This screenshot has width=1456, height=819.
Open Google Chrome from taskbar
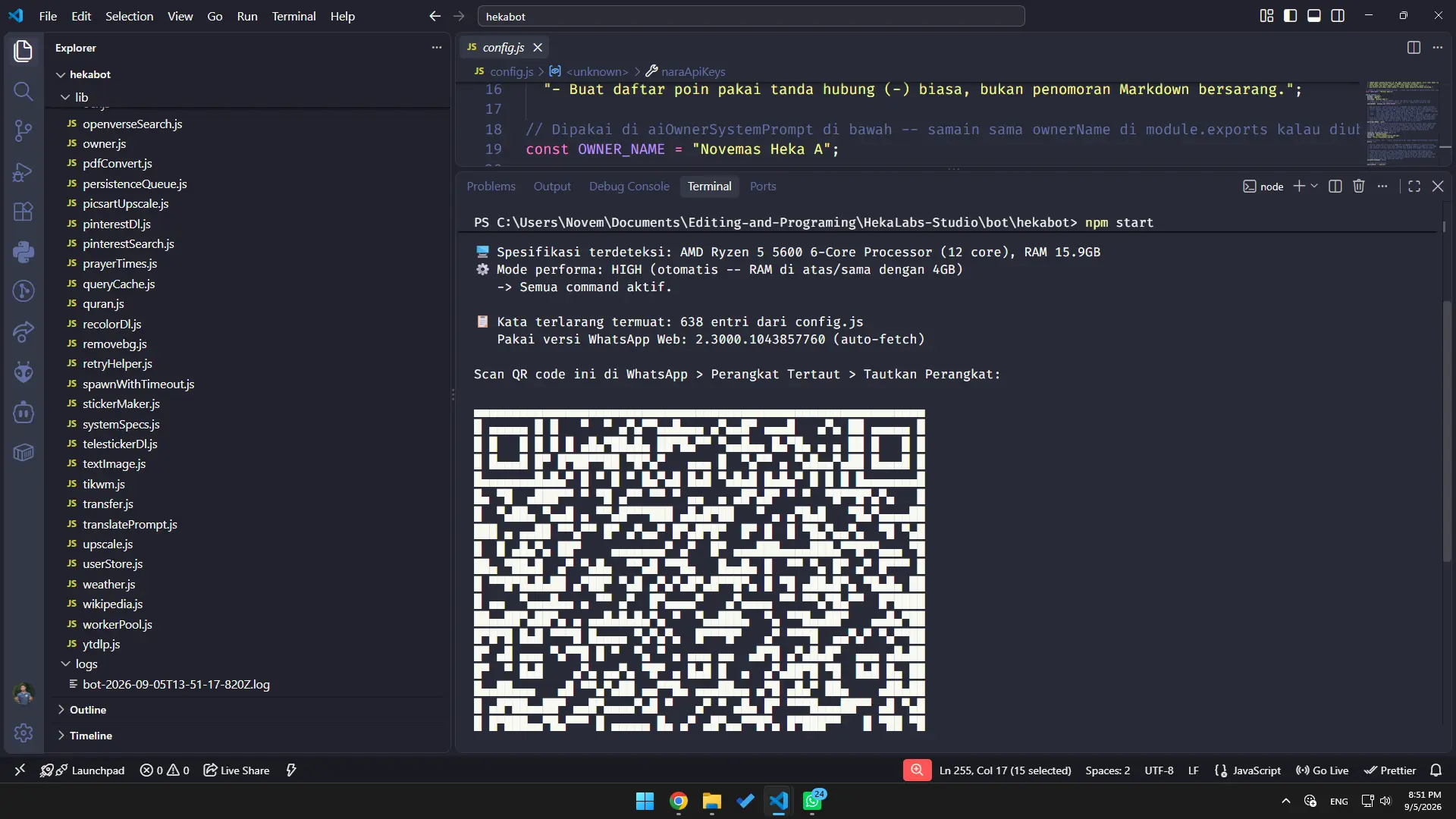pos(679,801)
